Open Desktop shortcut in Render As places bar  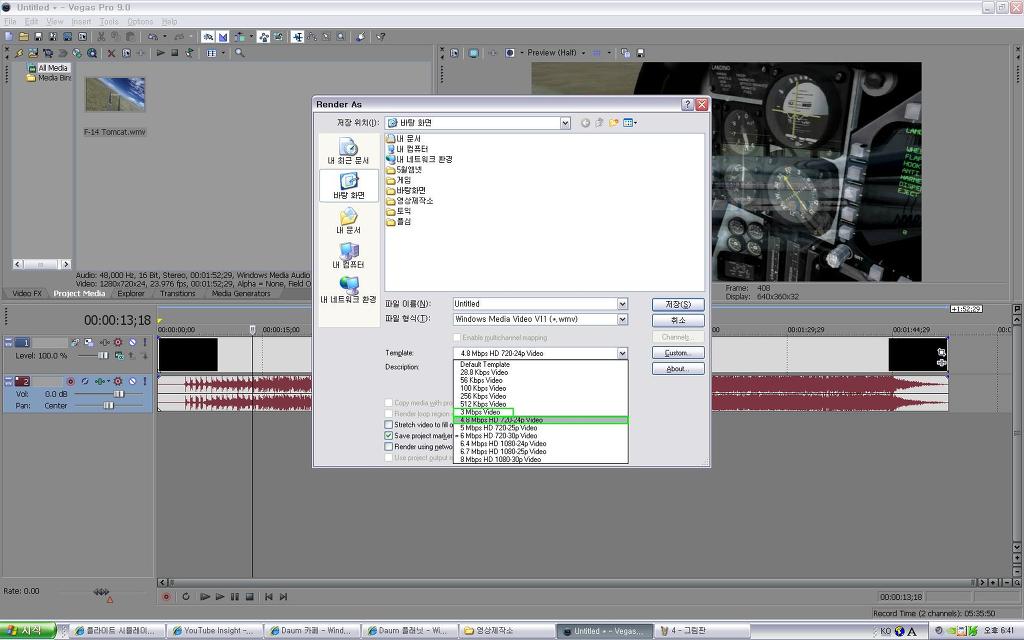pos(349,186)
